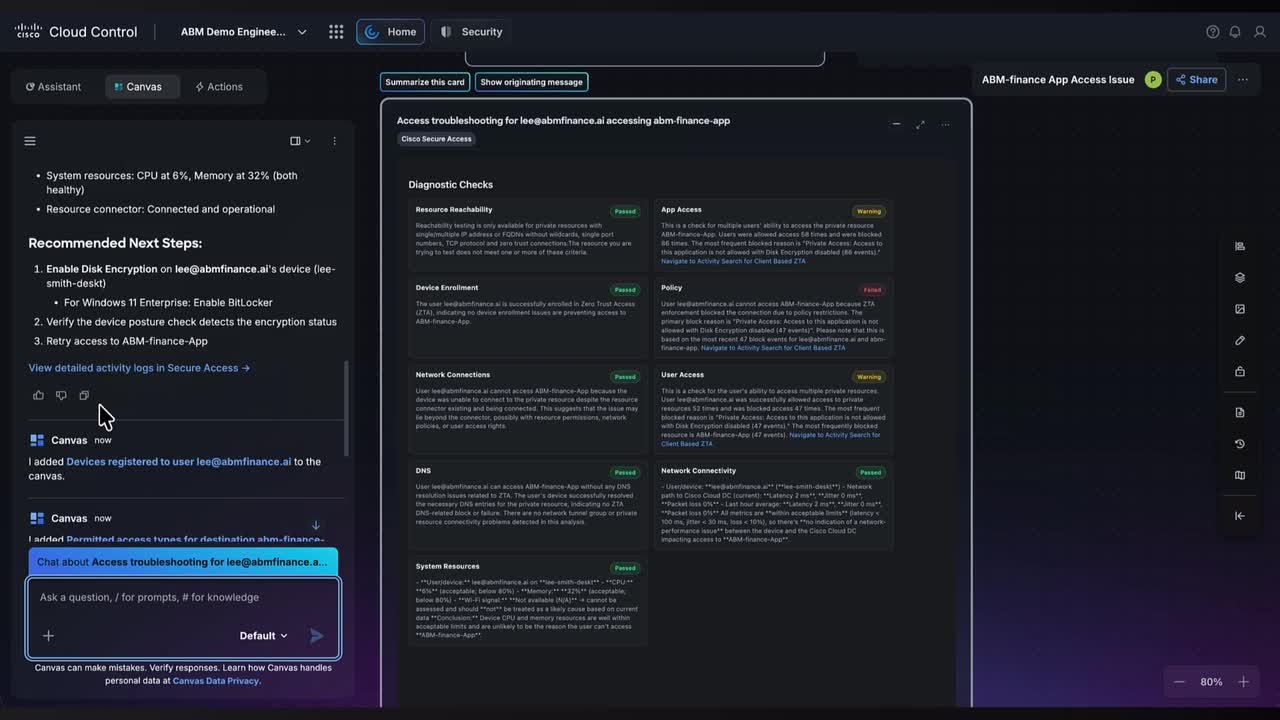The image size is (1280, 720).
Task: Open the Default mode dropdown
Action: click(x=263, y=636)
